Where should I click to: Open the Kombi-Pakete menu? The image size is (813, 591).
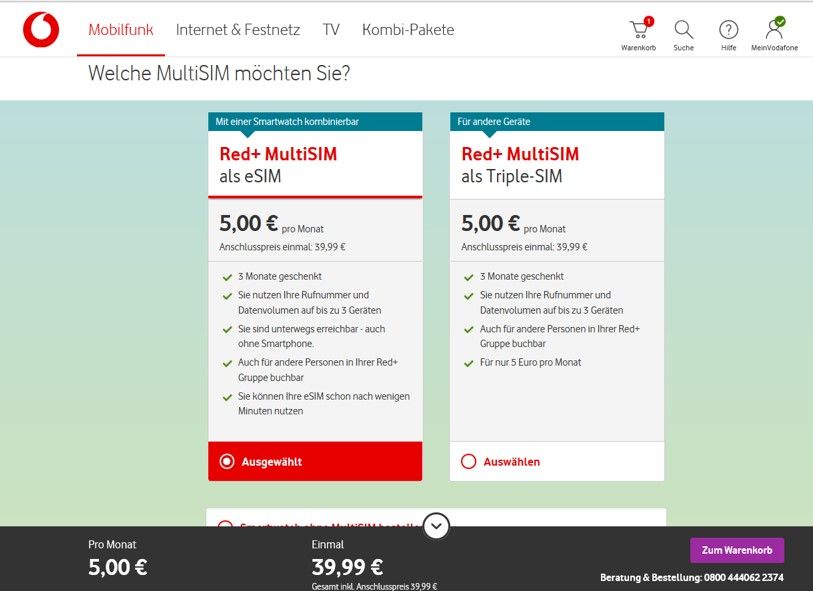click(x=408, y=30)
